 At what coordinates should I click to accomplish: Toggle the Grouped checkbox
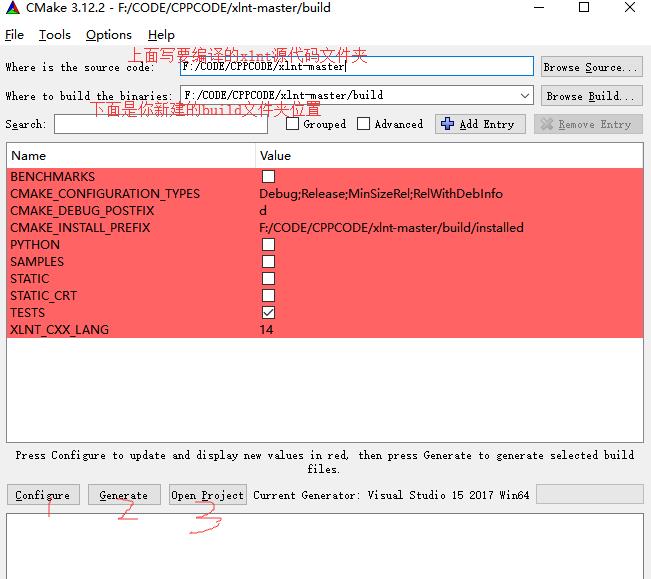(x=292, y=124)
